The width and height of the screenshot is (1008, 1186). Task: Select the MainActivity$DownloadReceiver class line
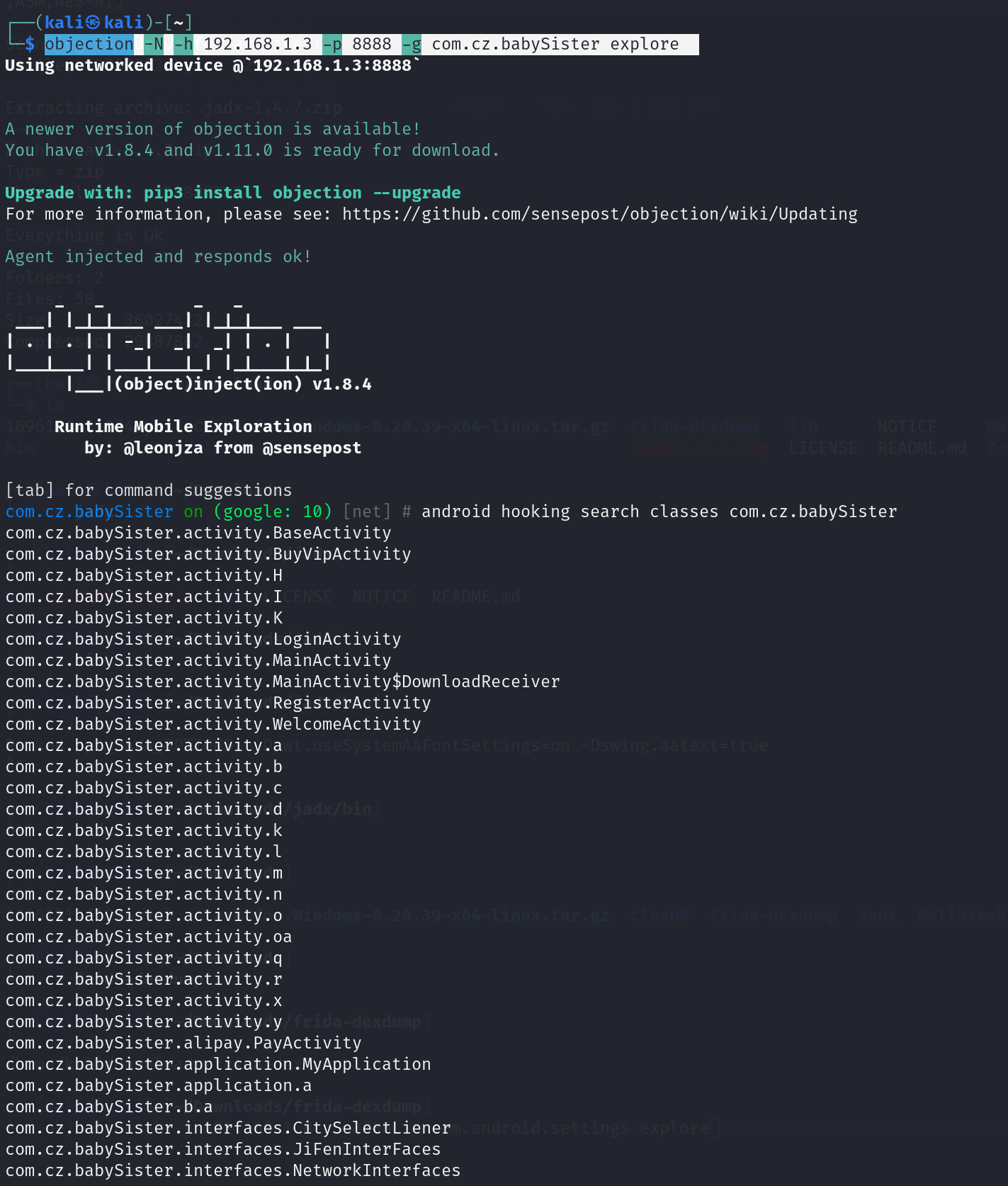(283, 682)
